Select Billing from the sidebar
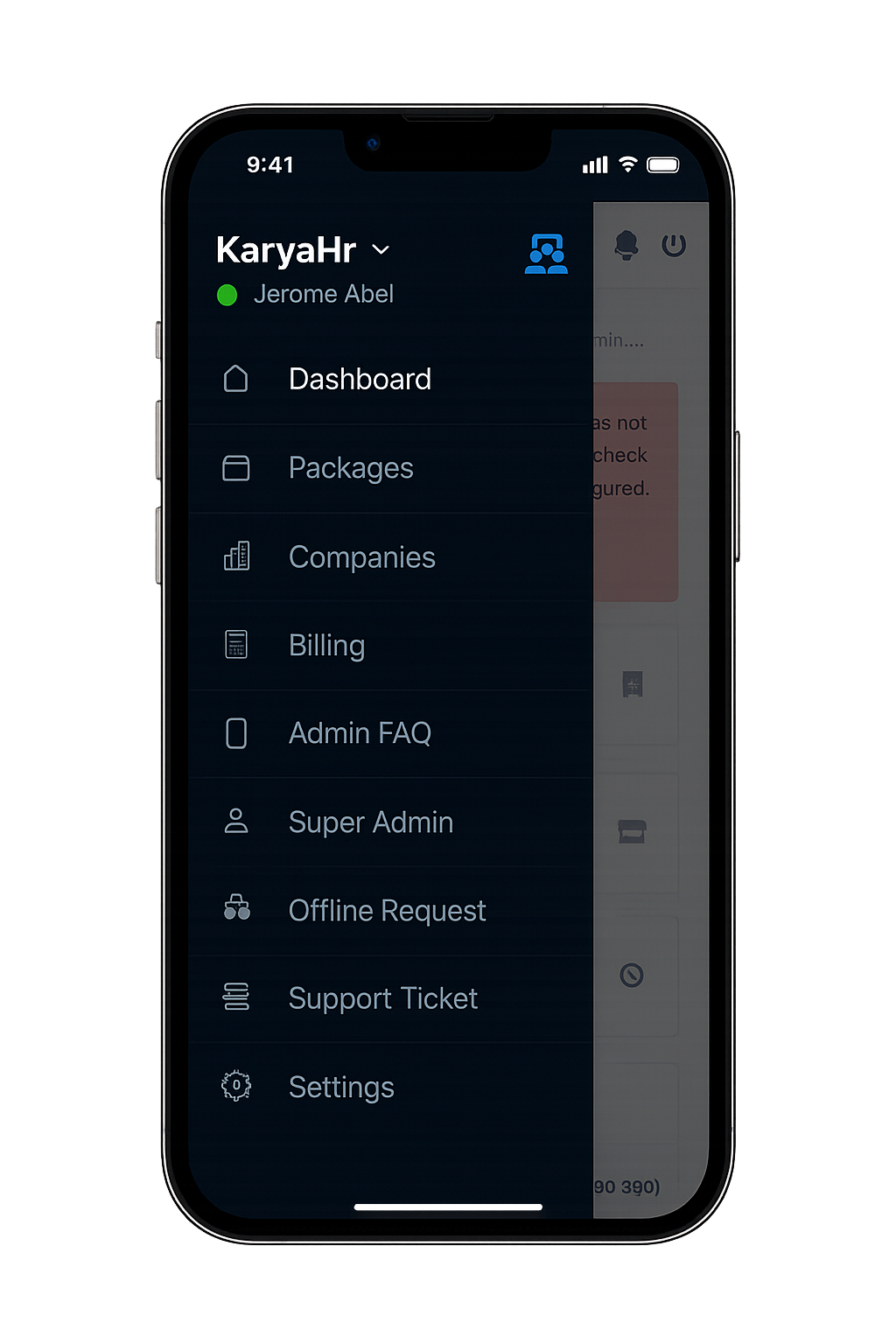The image size is (896, 1344). pos(326,646)
